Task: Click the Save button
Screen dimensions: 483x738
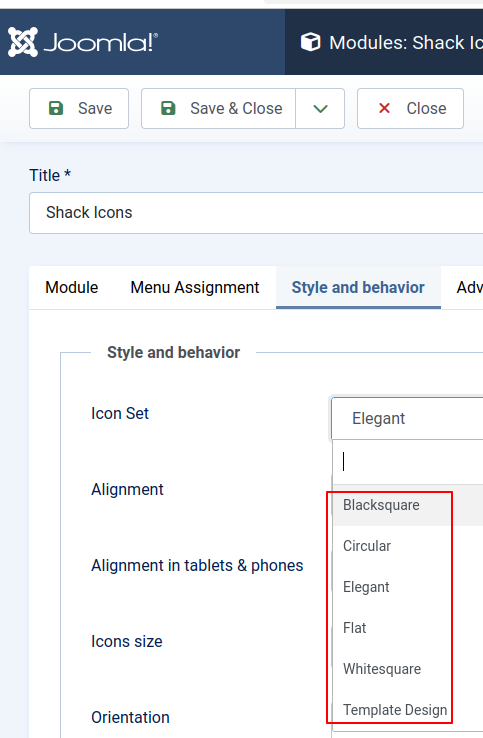Action: pyautogui.click(x=79, y=109)
